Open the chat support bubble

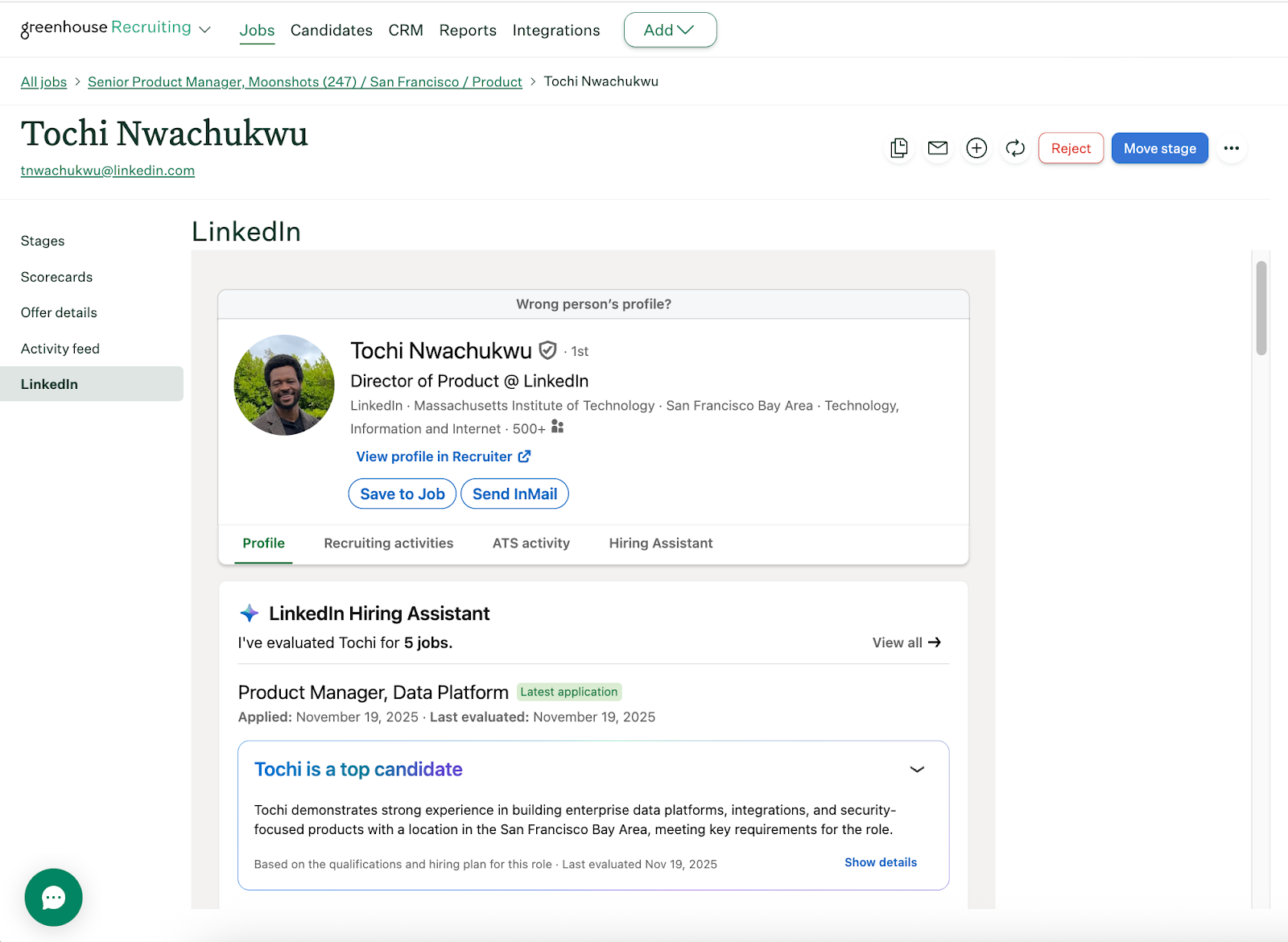[53, 897]
